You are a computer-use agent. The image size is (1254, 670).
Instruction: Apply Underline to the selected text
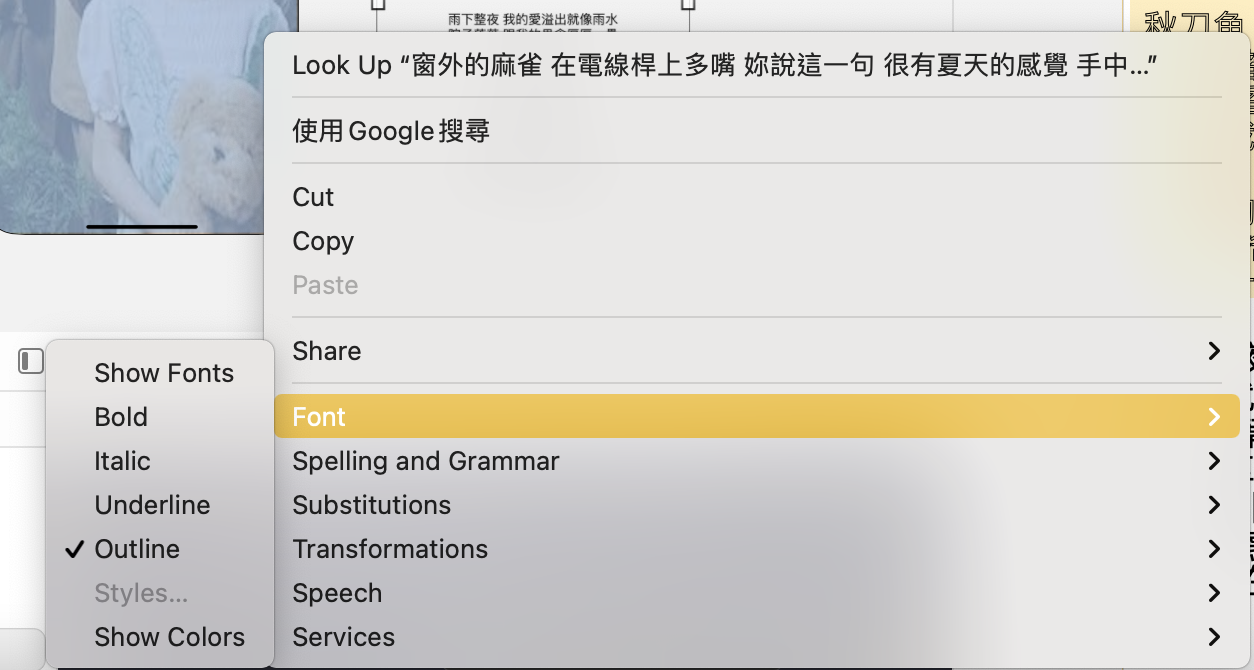152,505
